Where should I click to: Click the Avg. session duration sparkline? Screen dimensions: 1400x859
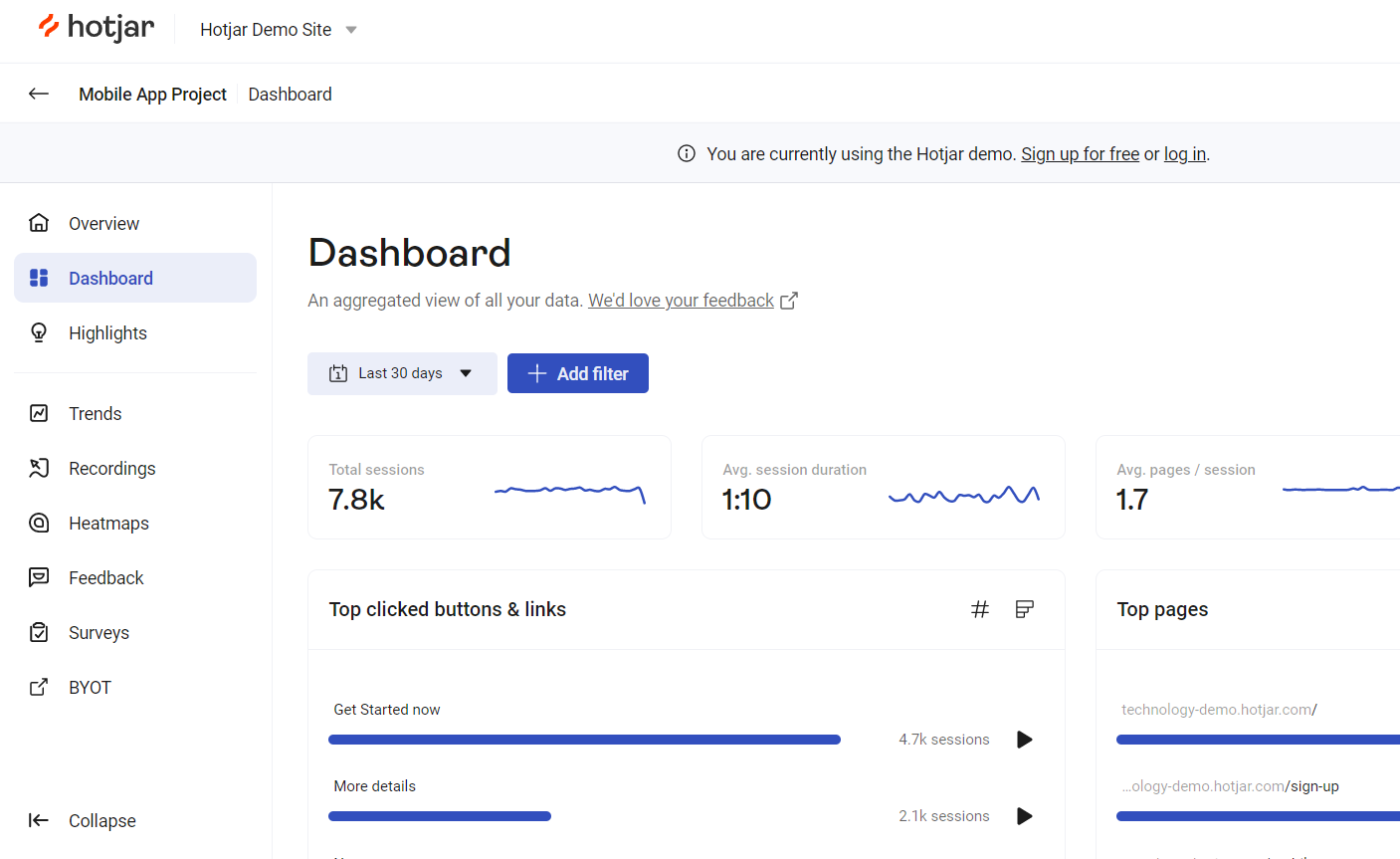[964, 495]
